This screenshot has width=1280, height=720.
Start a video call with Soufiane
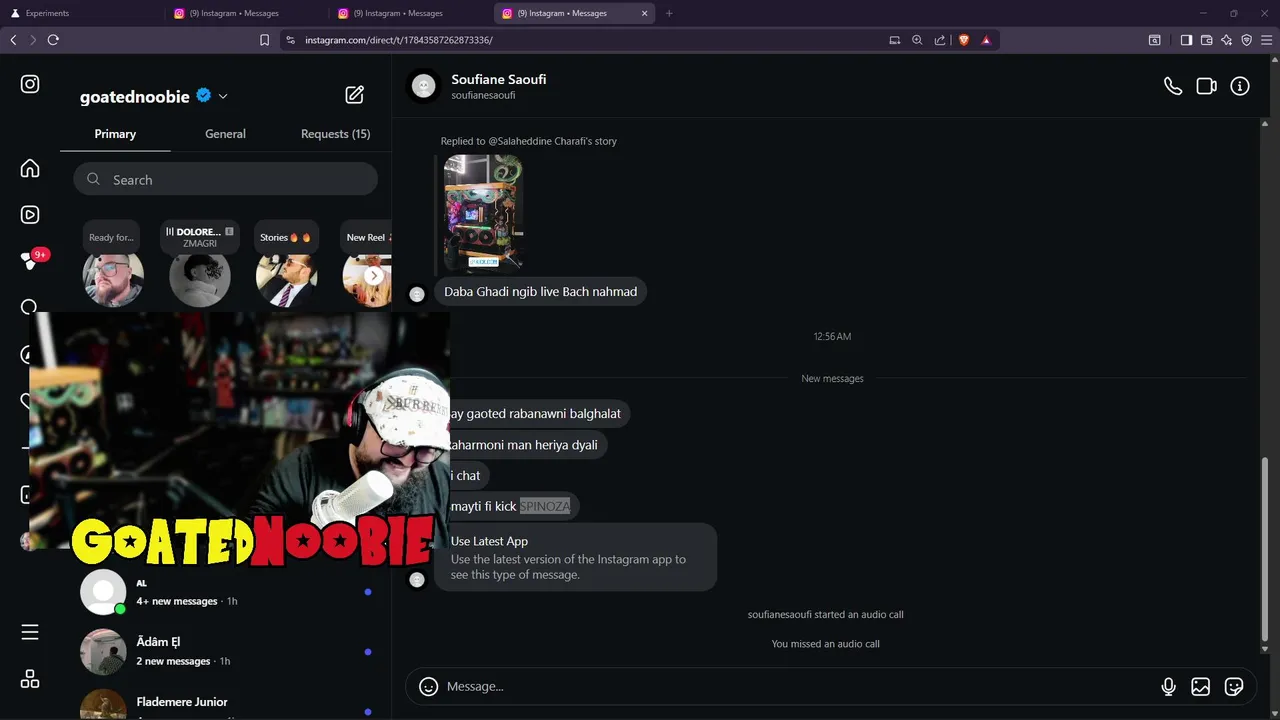tap(1206, 86)
